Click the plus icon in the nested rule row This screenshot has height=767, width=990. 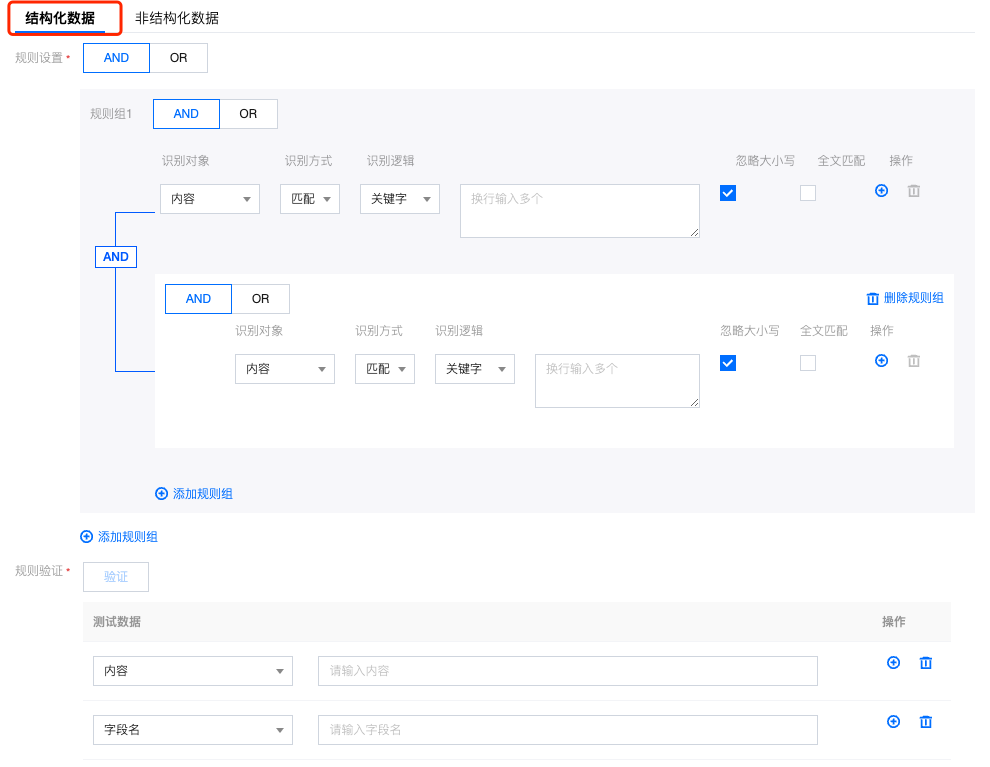tap(881, 360)
